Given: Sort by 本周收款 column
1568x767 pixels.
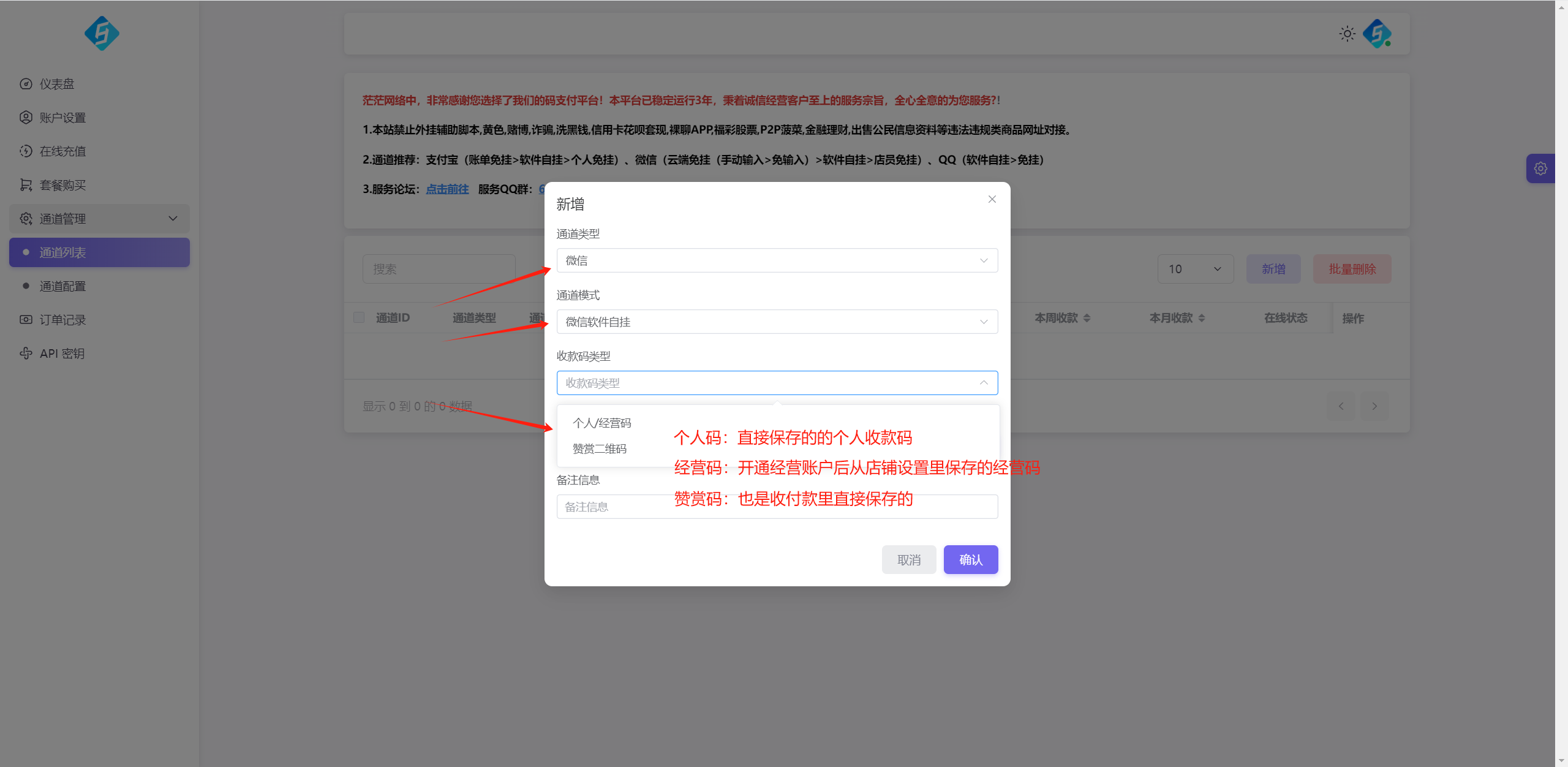Looking at the screenshot, I should (1063, 318).
